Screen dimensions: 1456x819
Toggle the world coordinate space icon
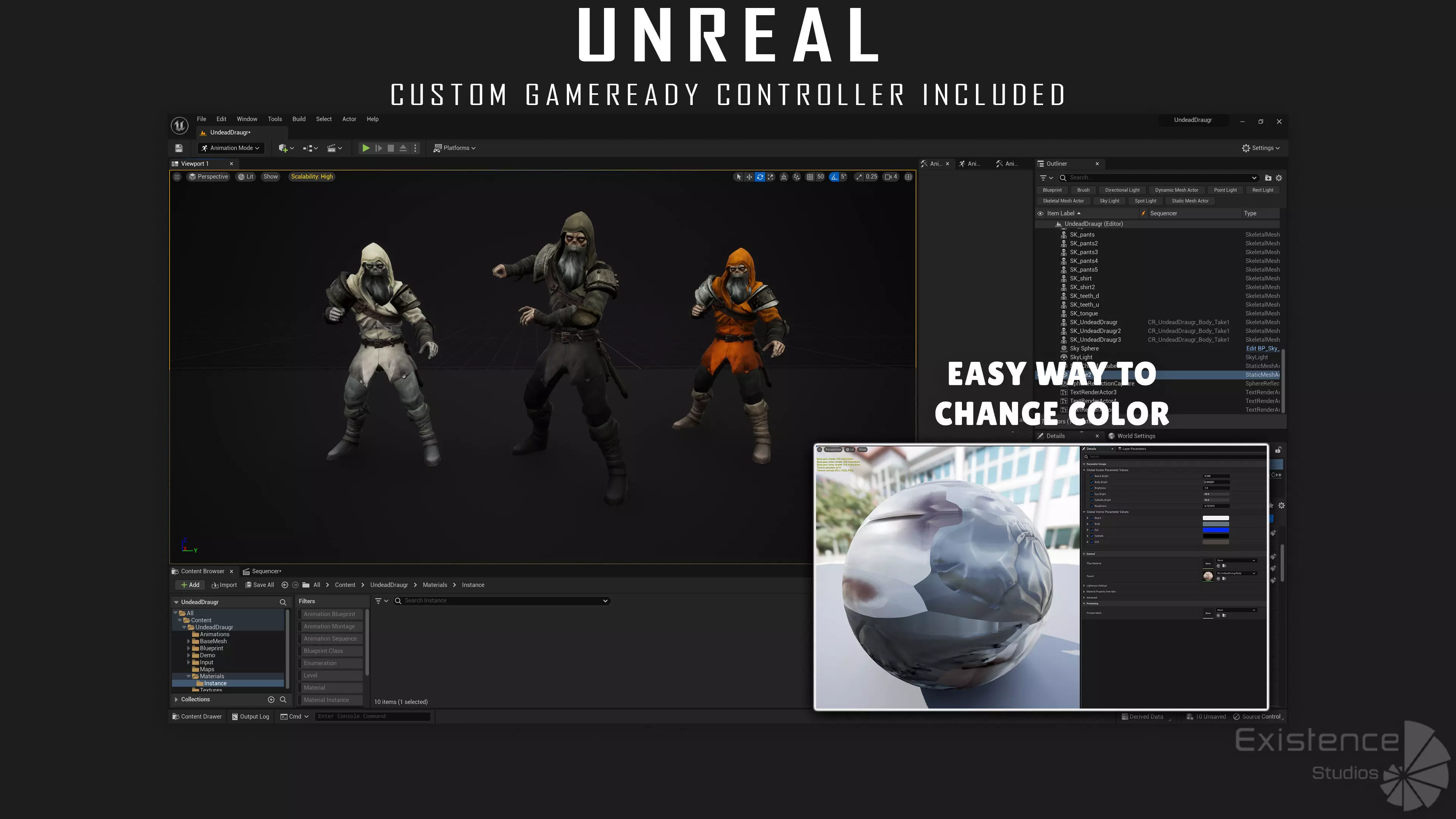click(784, 177)
